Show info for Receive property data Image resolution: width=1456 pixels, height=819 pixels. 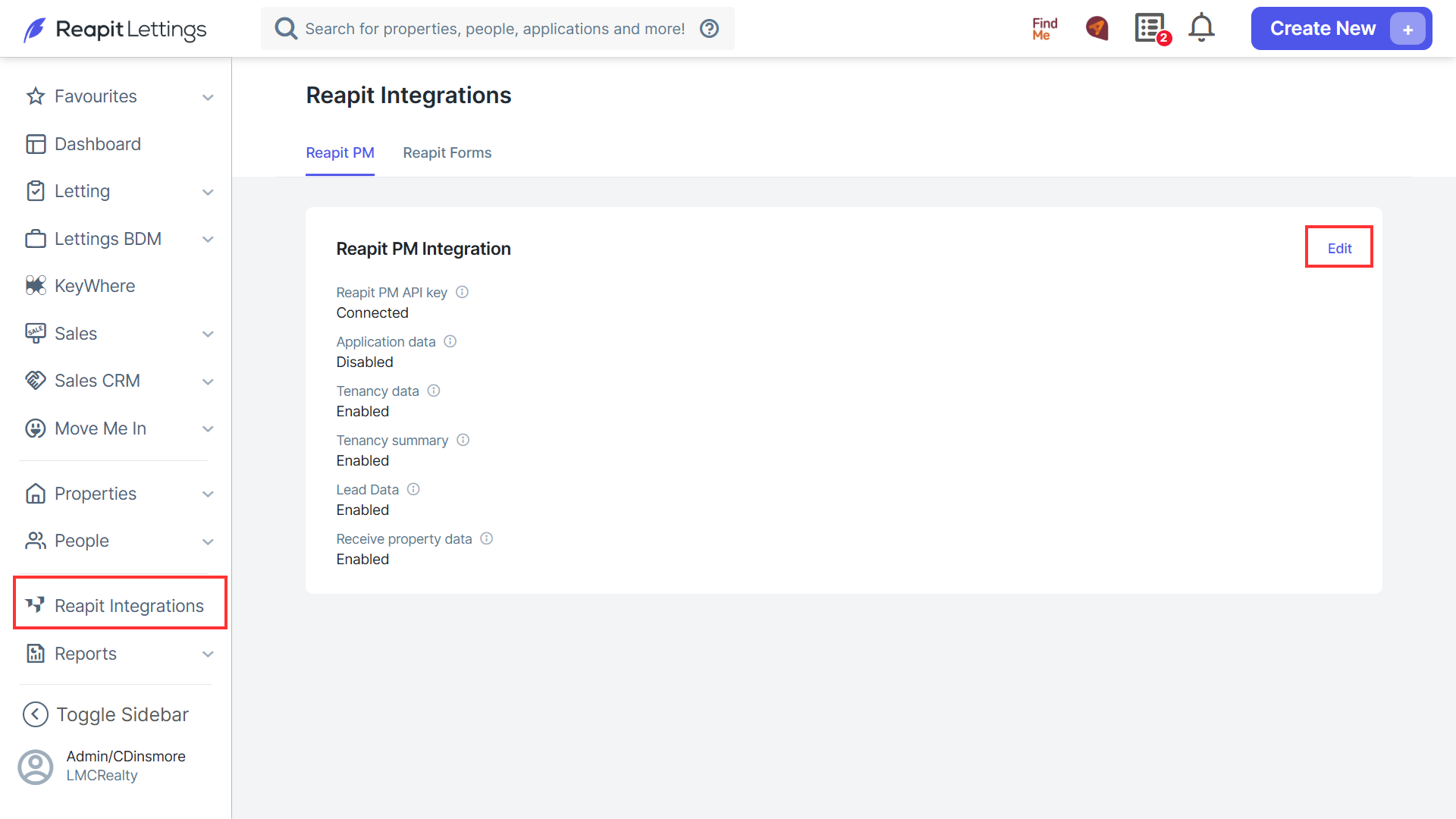pos(487,538)
